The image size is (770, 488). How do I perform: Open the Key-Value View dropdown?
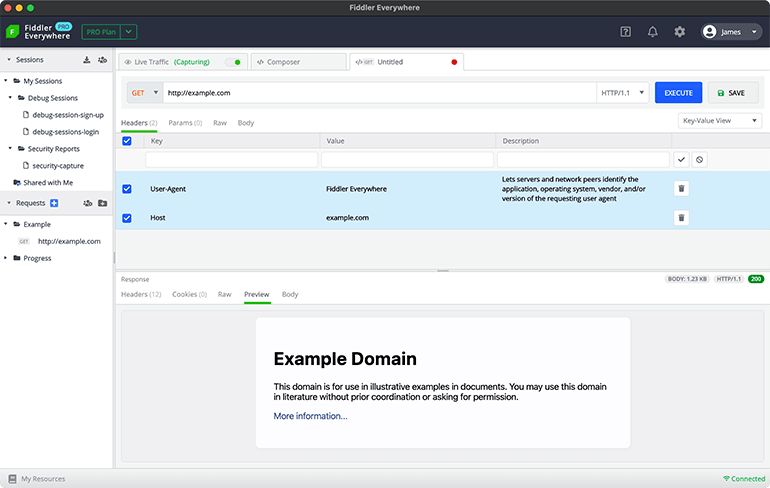pos(719,121)
